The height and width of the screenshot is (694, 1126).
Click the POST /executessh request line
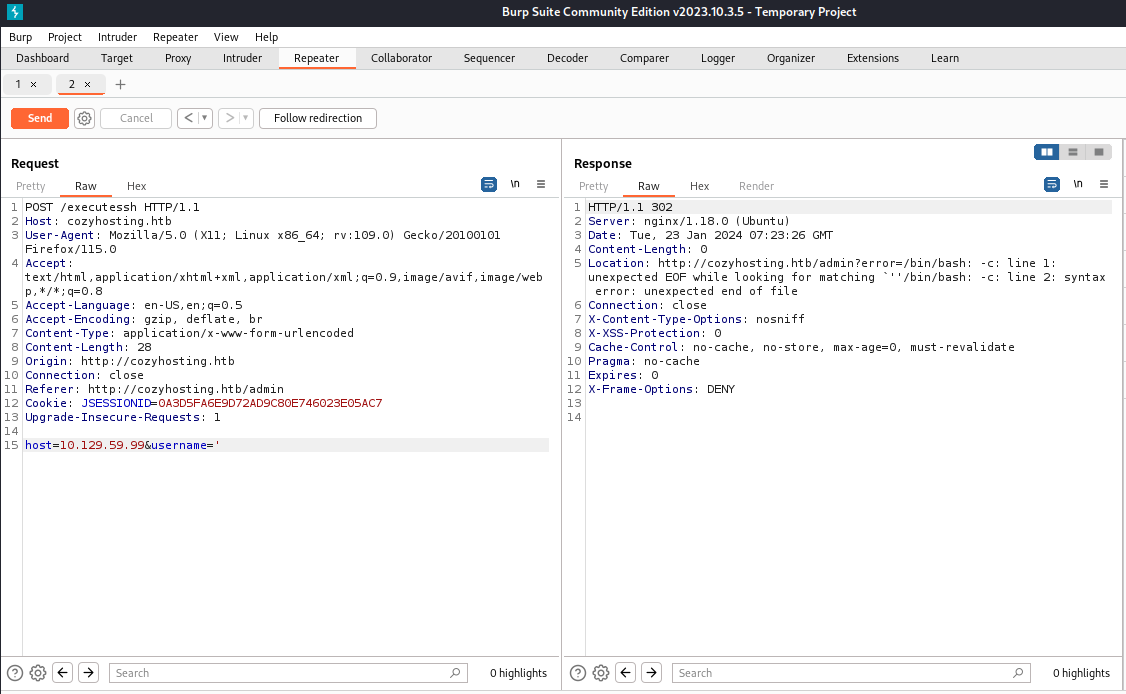point(113,207)
